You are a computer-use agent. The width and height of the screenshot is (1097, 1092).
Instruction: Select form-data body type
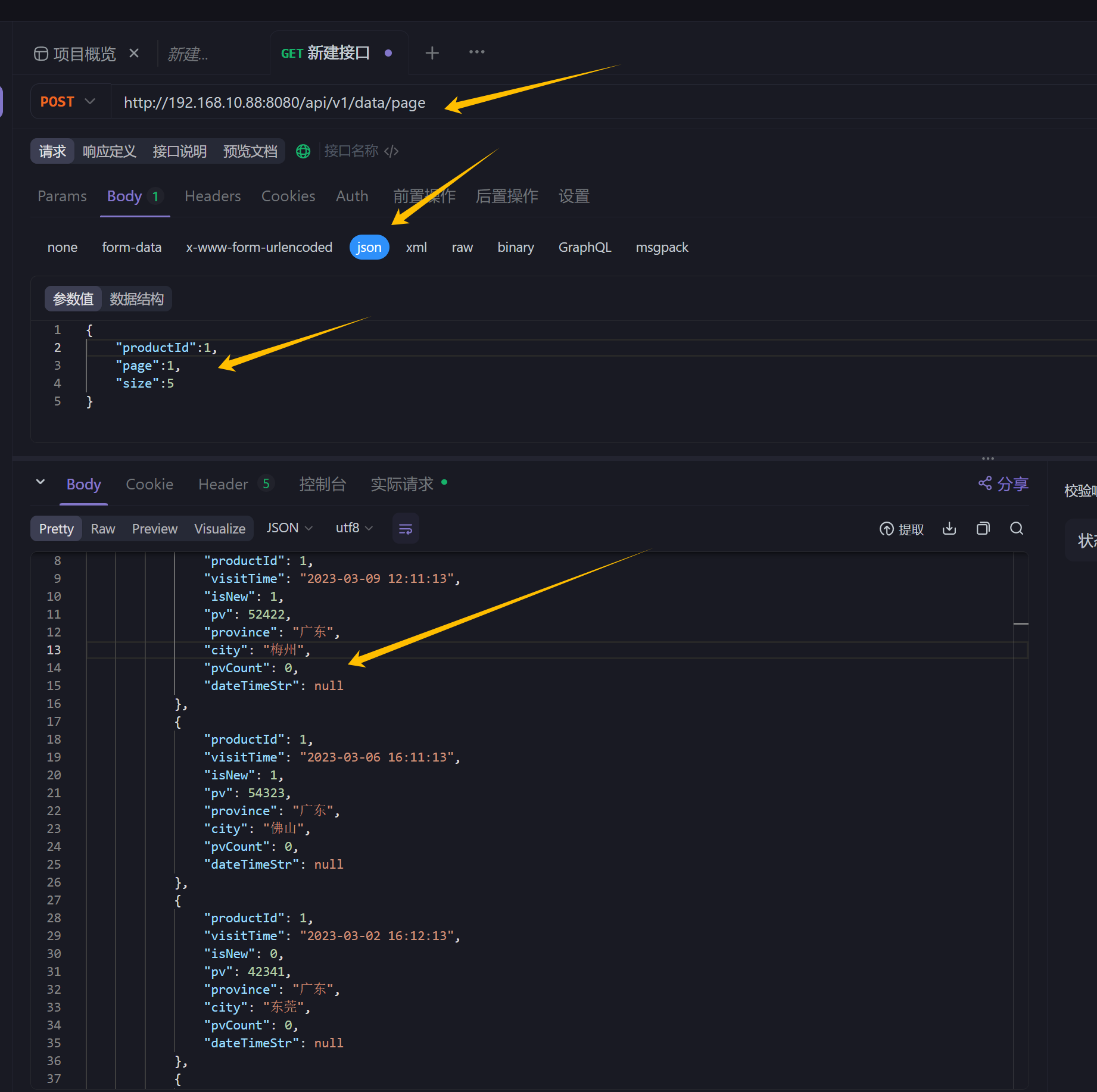tap(132, 247)
